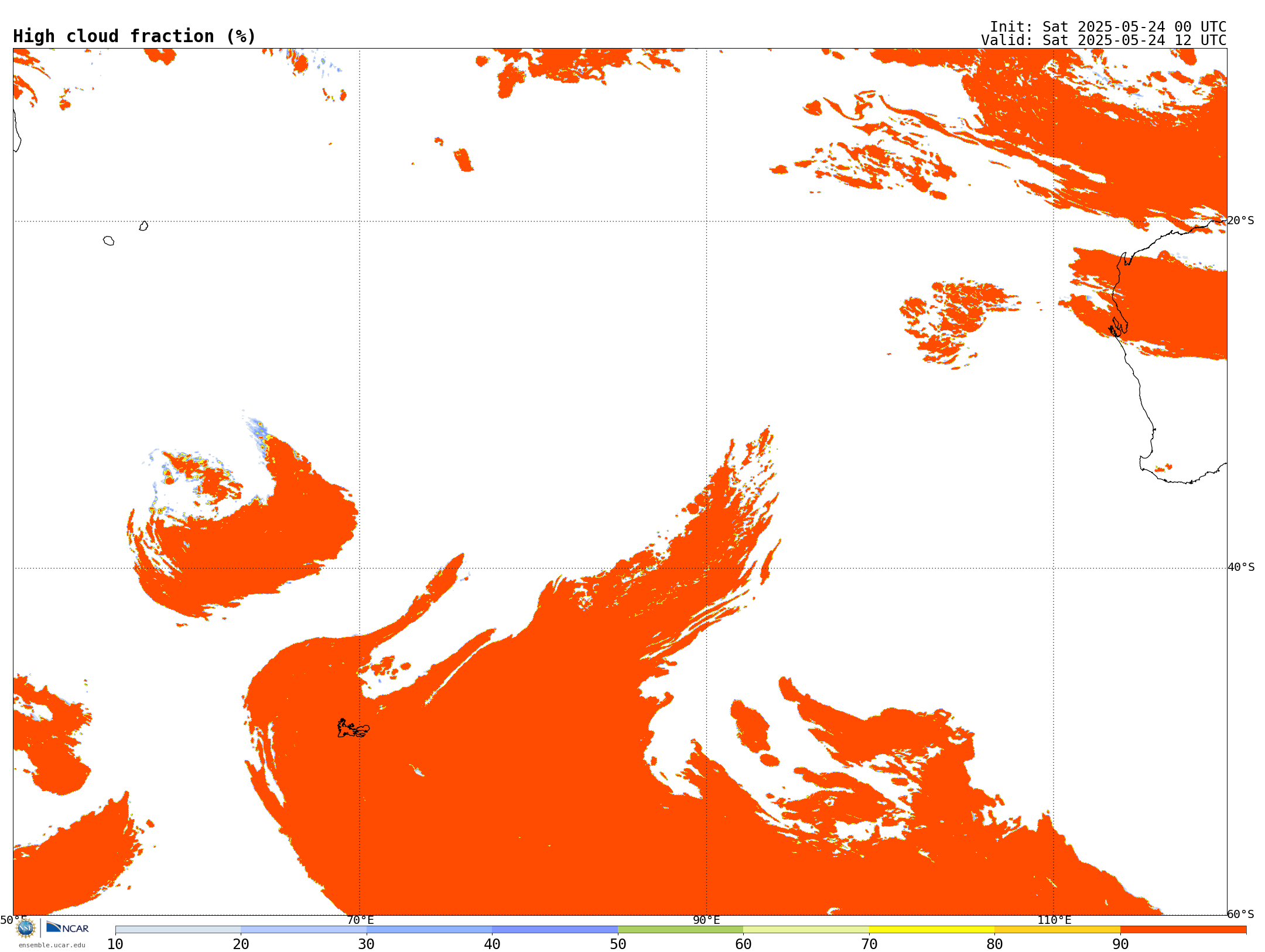Screen dimensions: 1265x952
Task: Click the 40°S latitude label
Action: (1241, 567)
